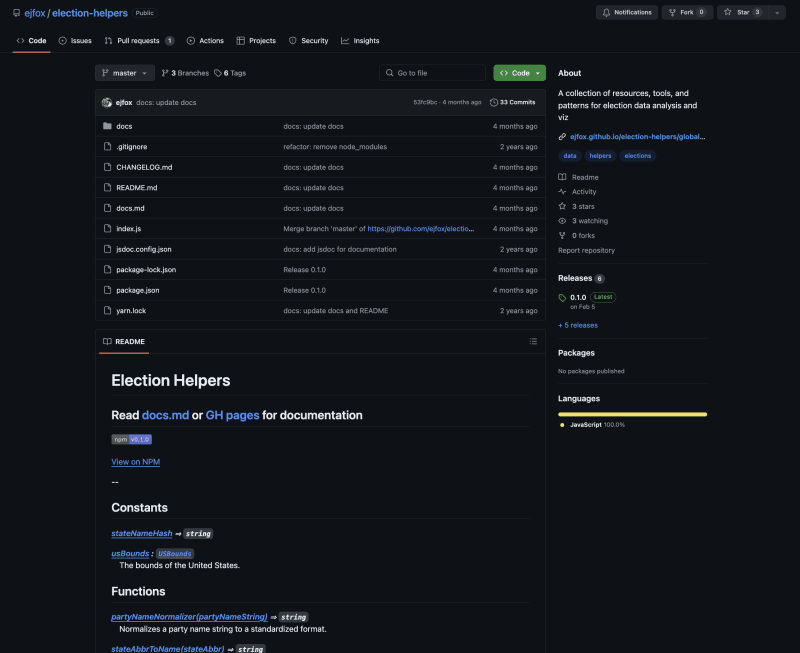Click the elections topic tag

pyautogui.click(x=638, y=156)
